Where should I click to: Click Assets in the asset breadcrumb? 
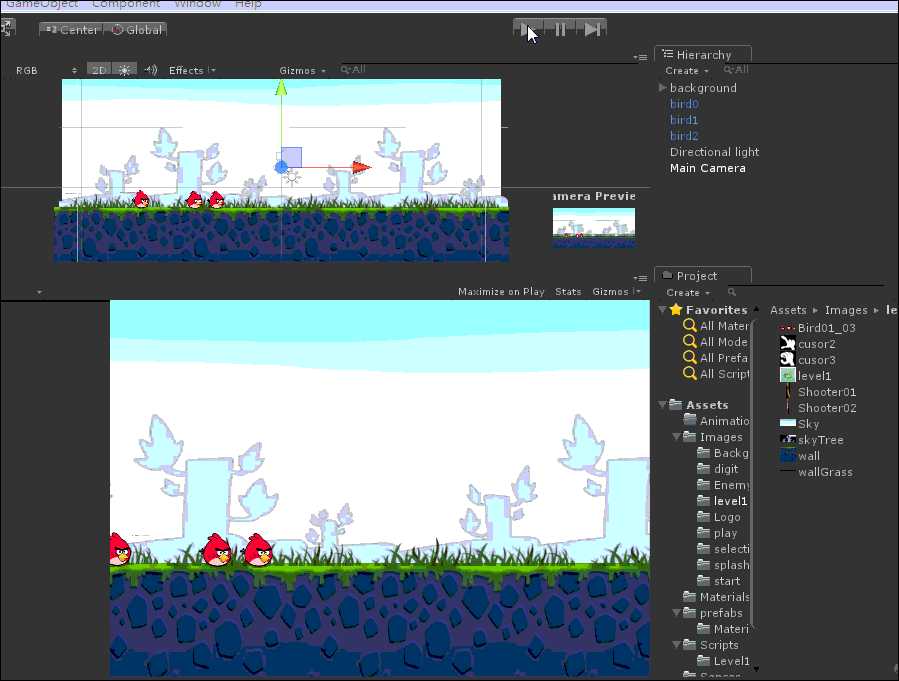788,310
